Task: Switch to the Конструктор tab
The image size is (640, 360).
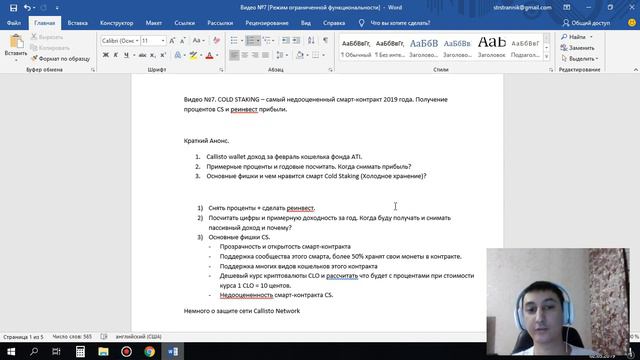Action: click(117, 23)
